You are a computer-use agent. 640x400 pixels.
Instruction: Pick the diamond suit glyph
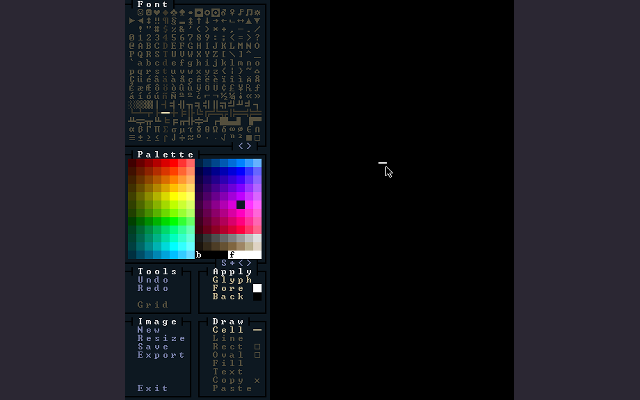(x=165, y=12)
